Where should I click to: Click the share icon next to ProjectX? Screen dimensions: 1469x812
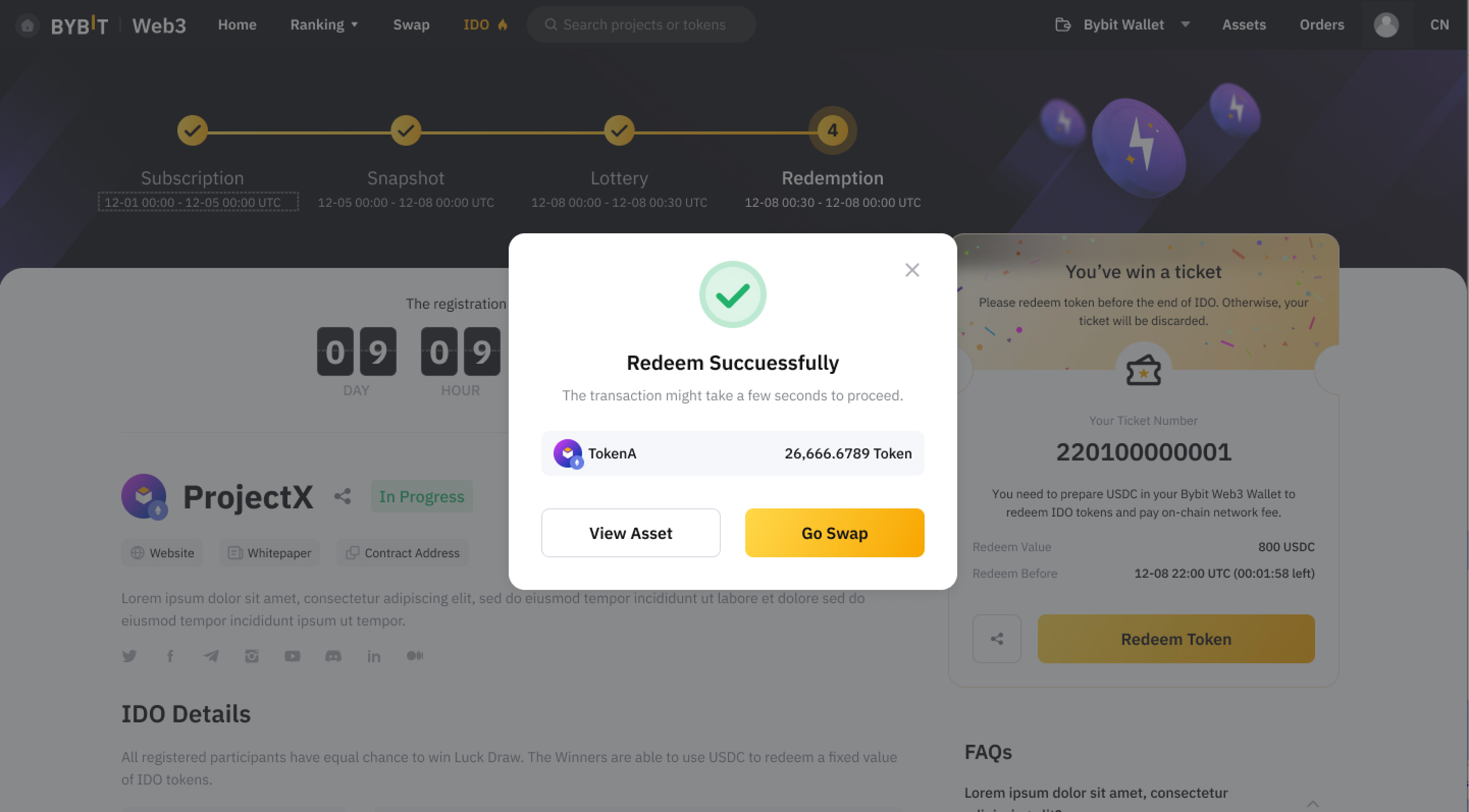(342, 496)
